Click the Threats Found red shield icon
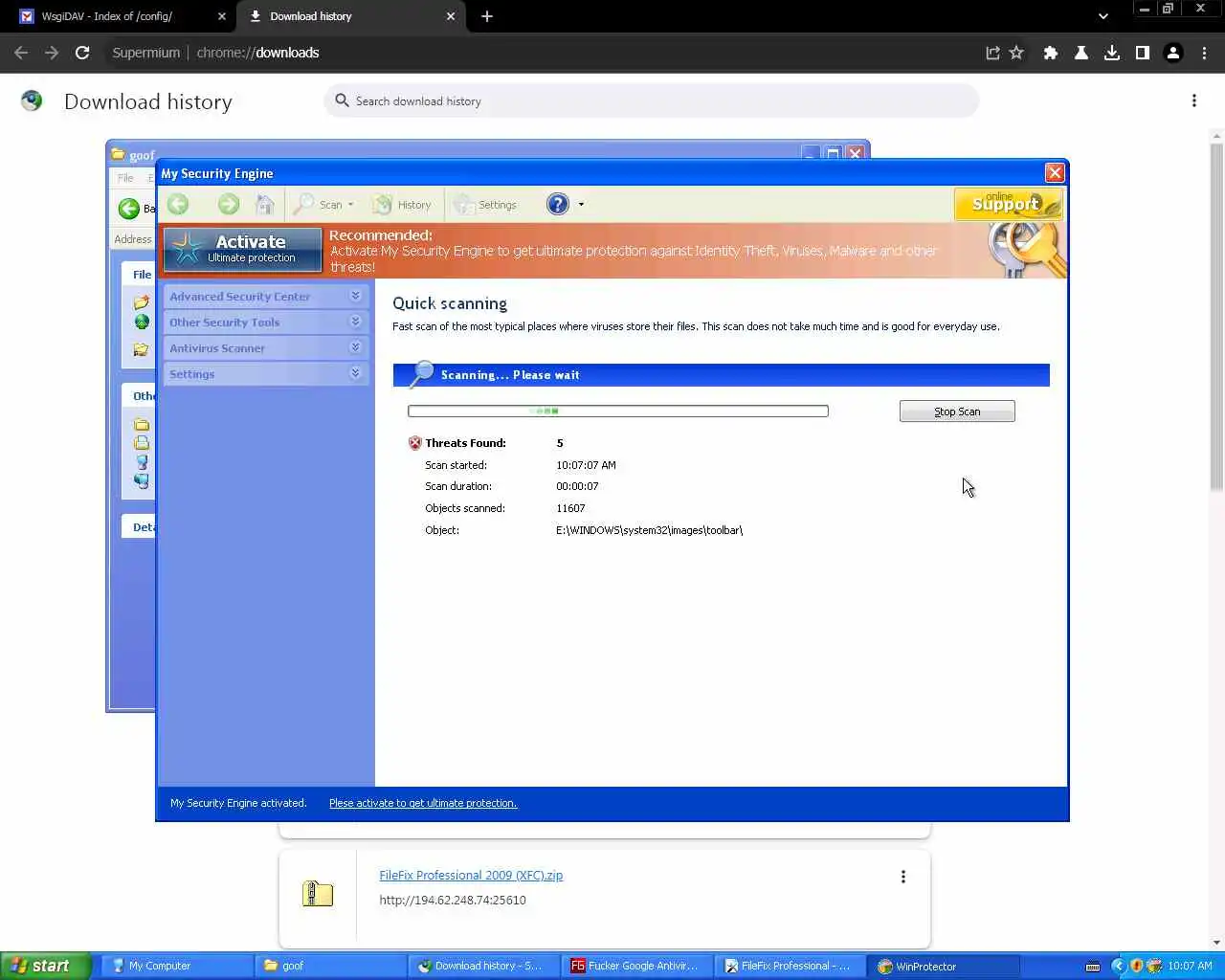 tap(414, 443)
